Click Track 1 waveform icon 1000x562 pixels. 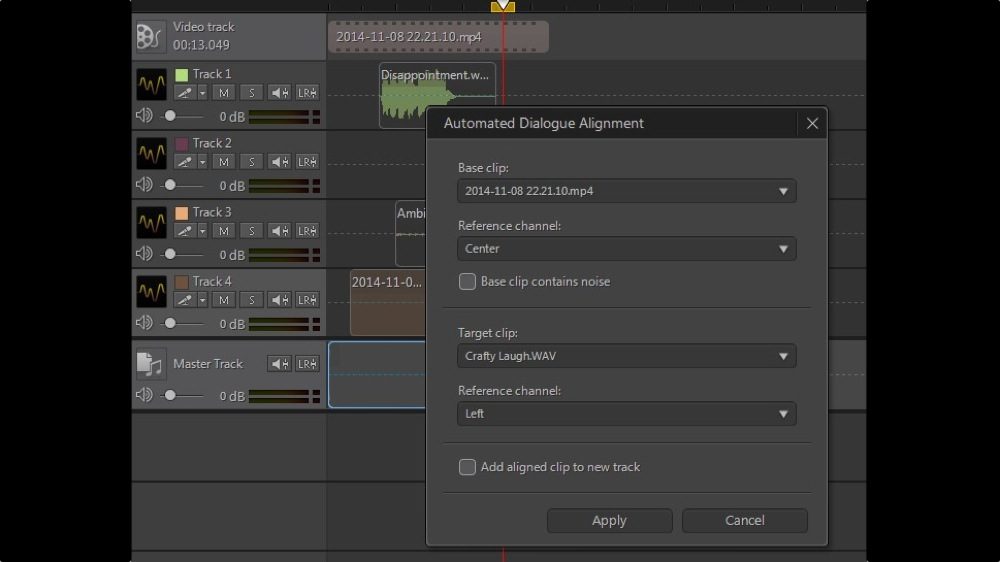tap(151, 84)
